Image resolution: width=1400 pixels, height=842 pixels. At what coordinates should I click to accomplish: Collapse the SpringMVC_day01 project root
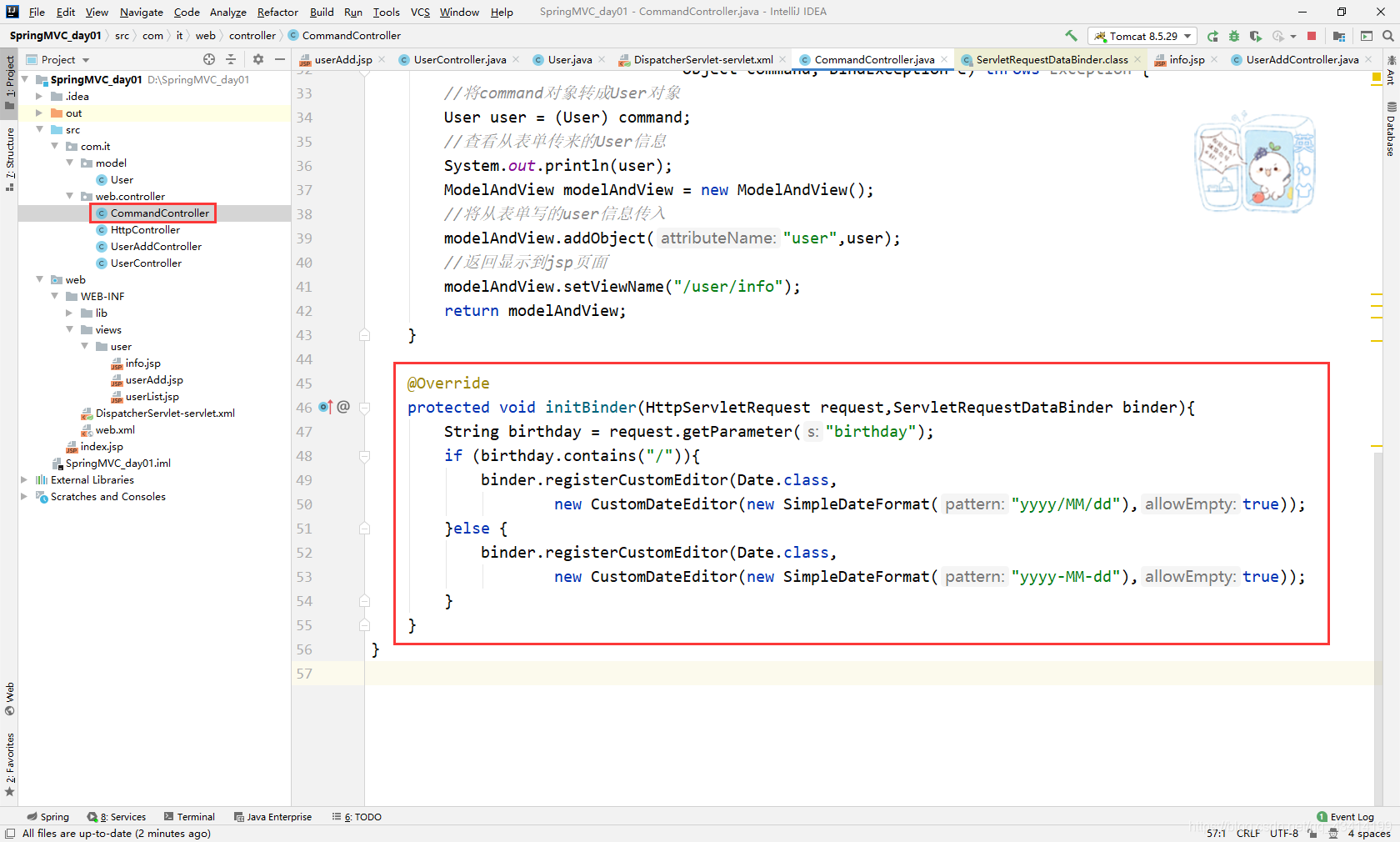[25, 79]
